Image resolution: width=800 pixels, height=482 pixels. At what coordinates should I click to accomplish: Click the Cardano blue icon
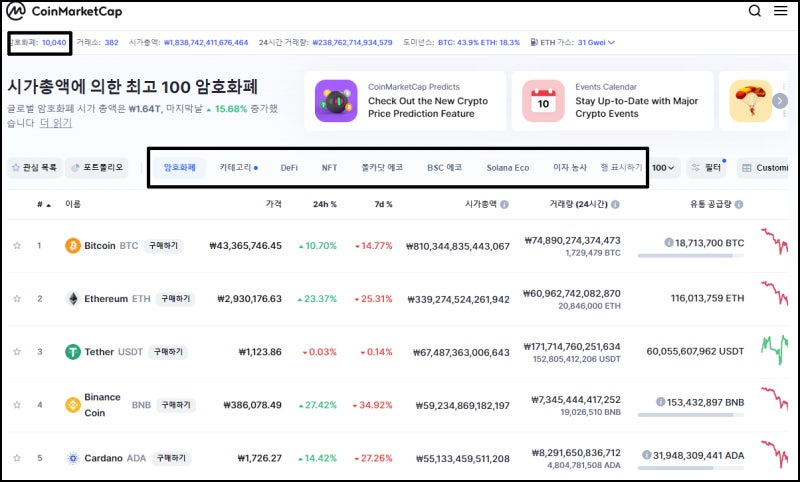click(73, 458)
